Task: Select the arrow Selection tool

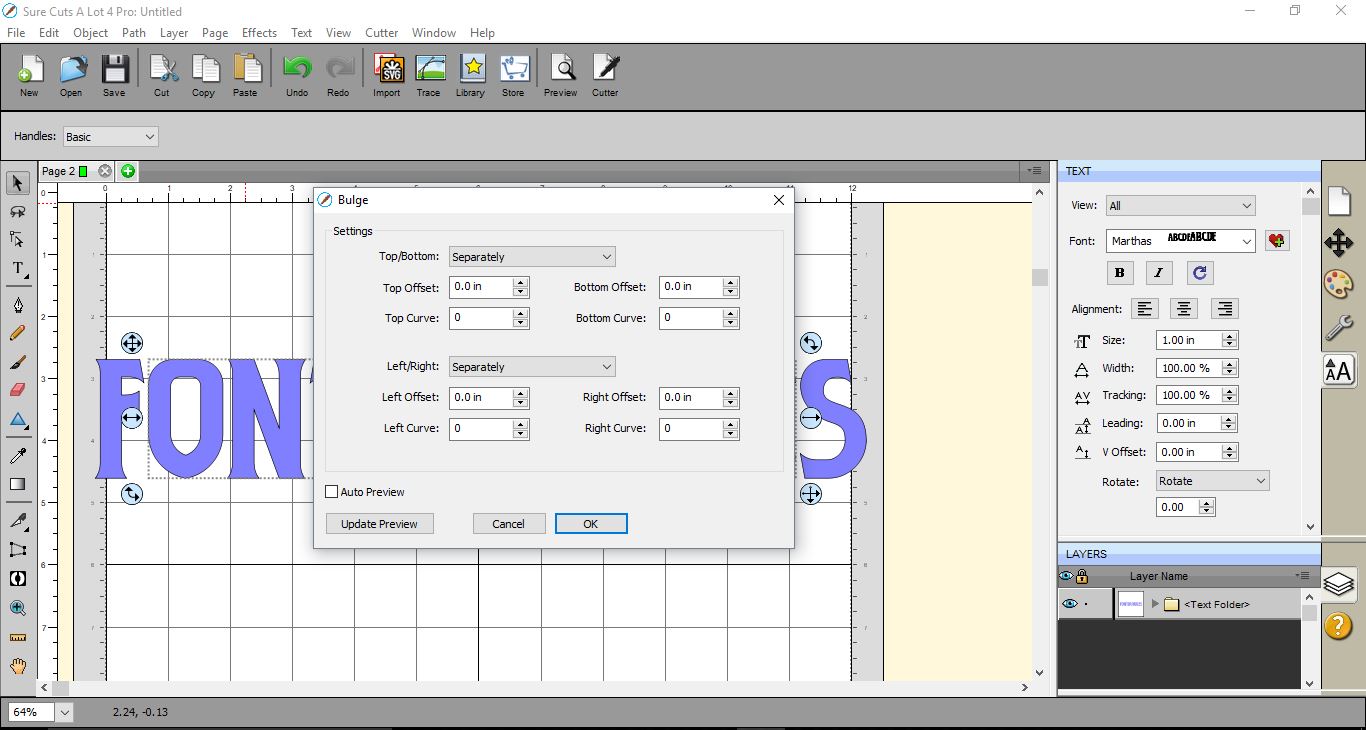Action: (17, 183)
